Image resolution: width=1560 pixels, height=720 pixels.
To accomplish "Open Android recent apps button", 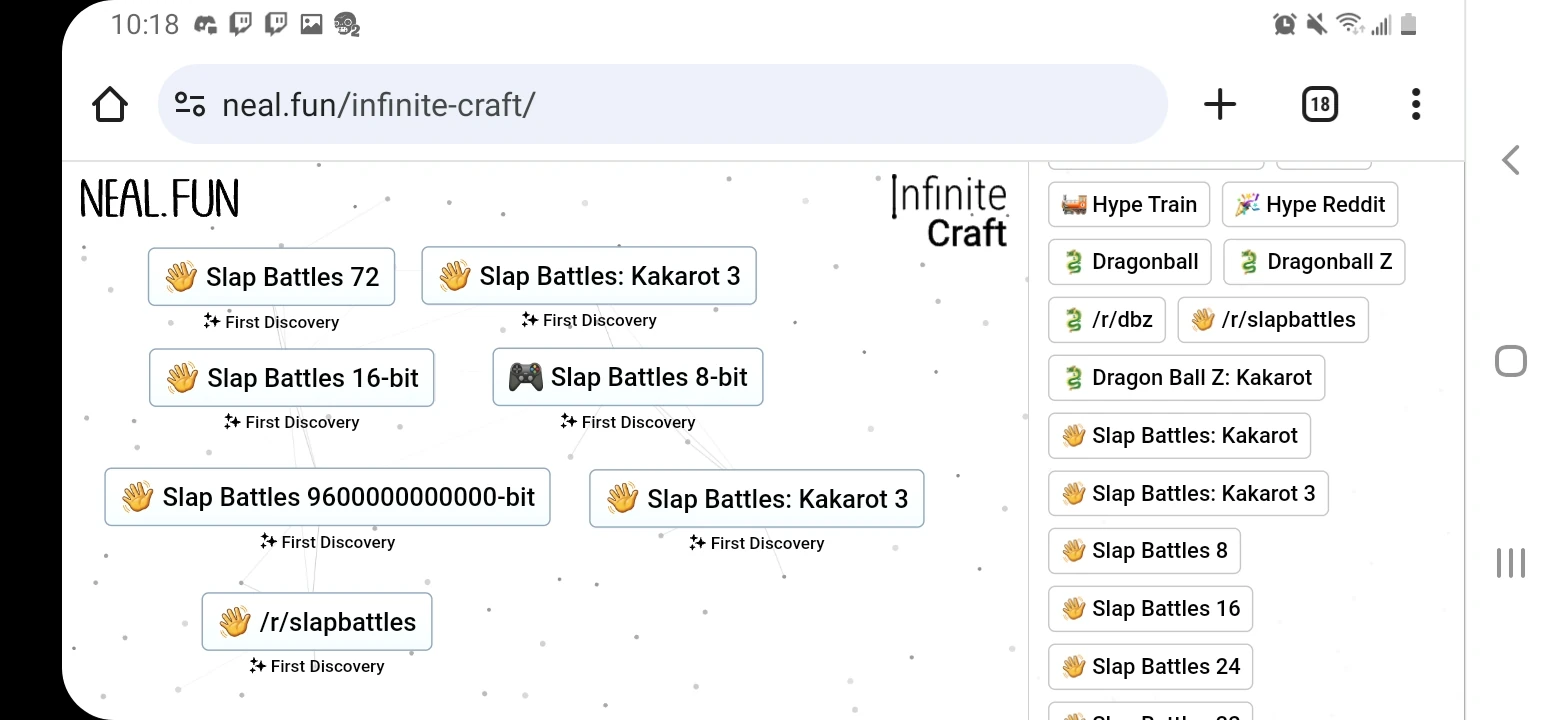I will coord(1510,563).
